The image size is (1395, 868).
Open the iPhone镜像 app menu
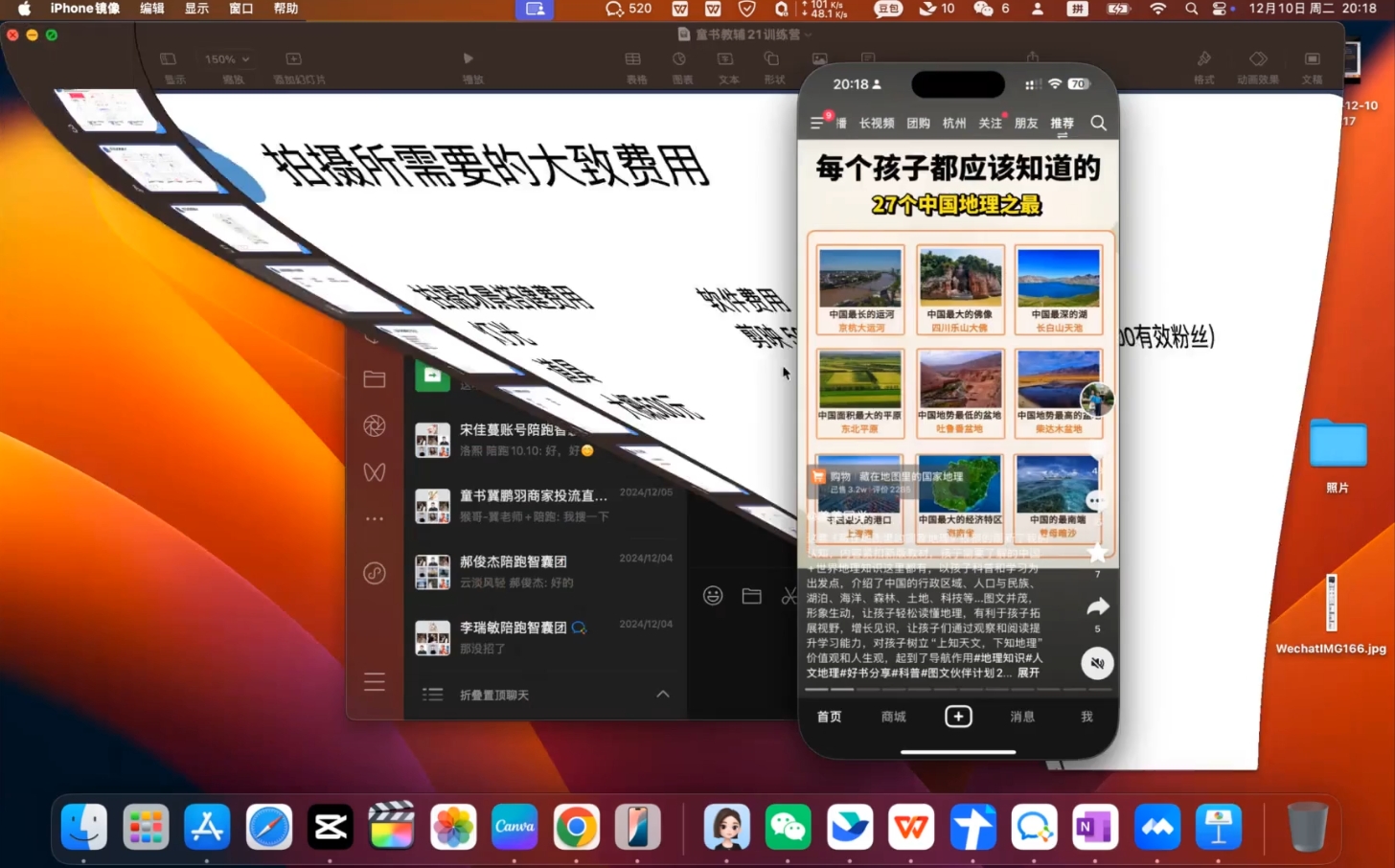85,9
